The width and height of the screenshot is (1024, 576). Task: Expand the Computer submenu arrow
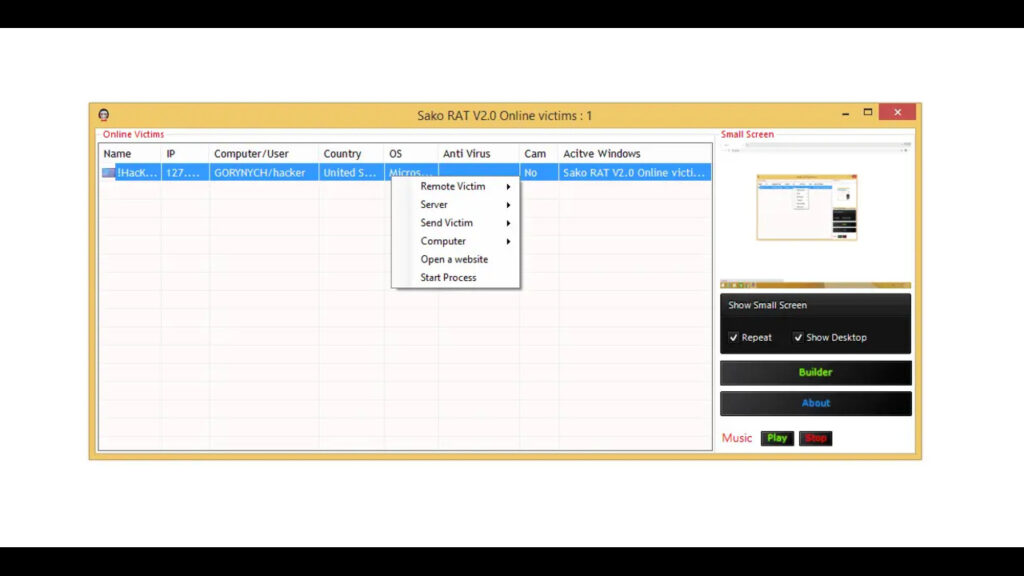(x=508, y=242)
